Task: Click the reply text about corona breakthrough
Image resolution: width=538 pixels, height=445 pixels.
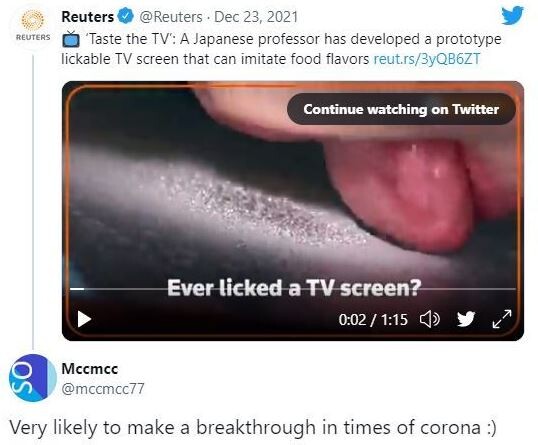Action: [x=253, y=428]
